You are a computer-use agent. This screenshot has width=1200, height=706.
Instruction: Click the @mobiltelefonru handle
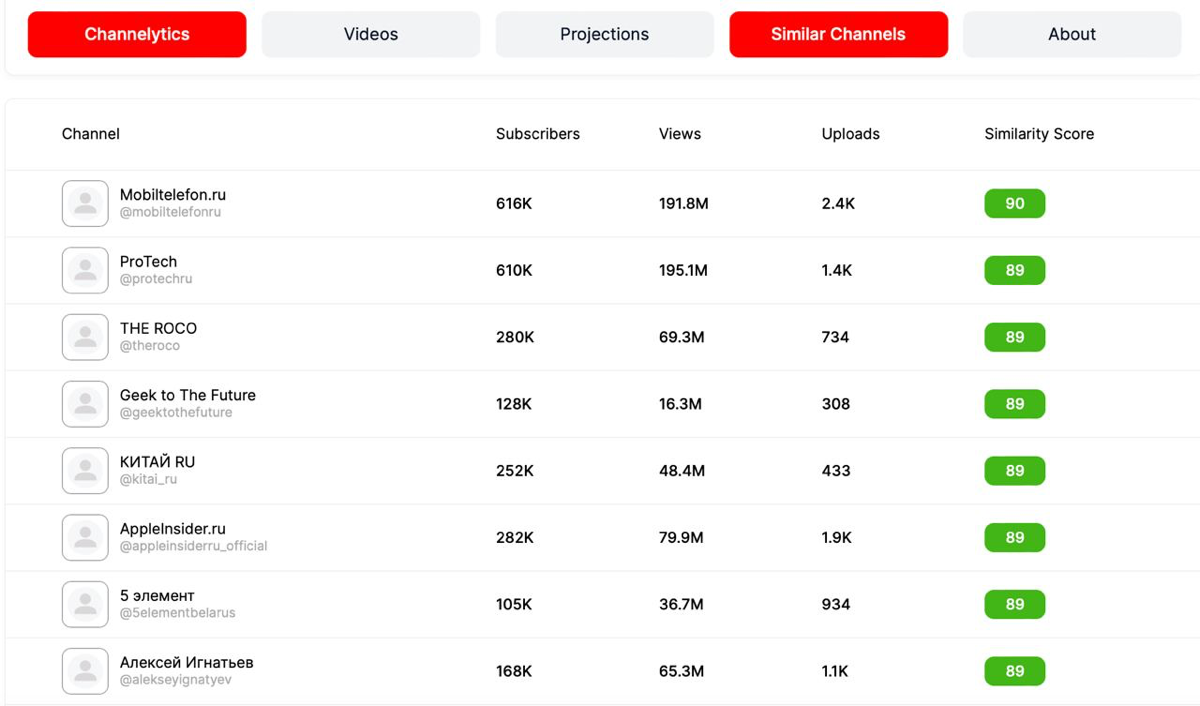coord(171,213)
